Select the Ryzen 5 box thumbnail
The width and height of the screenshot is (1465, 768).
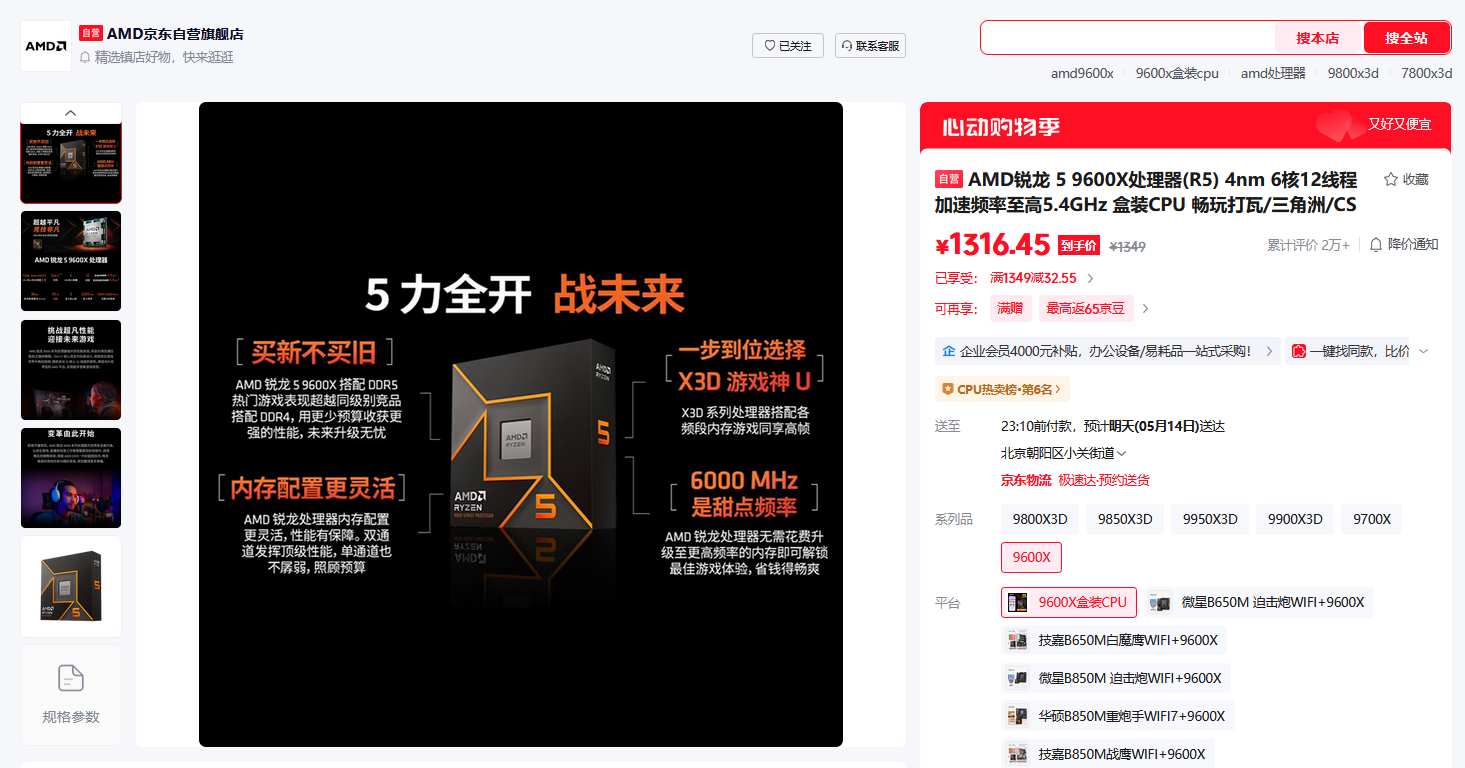tap(71, 586)
